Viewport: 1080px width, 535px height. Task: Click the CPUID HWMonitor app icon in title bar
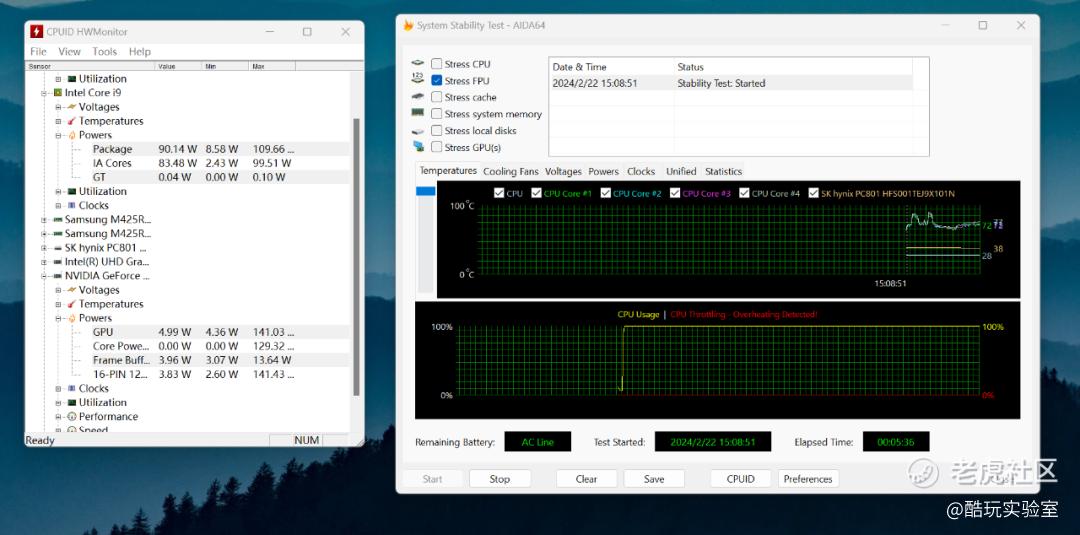point(37,32)
